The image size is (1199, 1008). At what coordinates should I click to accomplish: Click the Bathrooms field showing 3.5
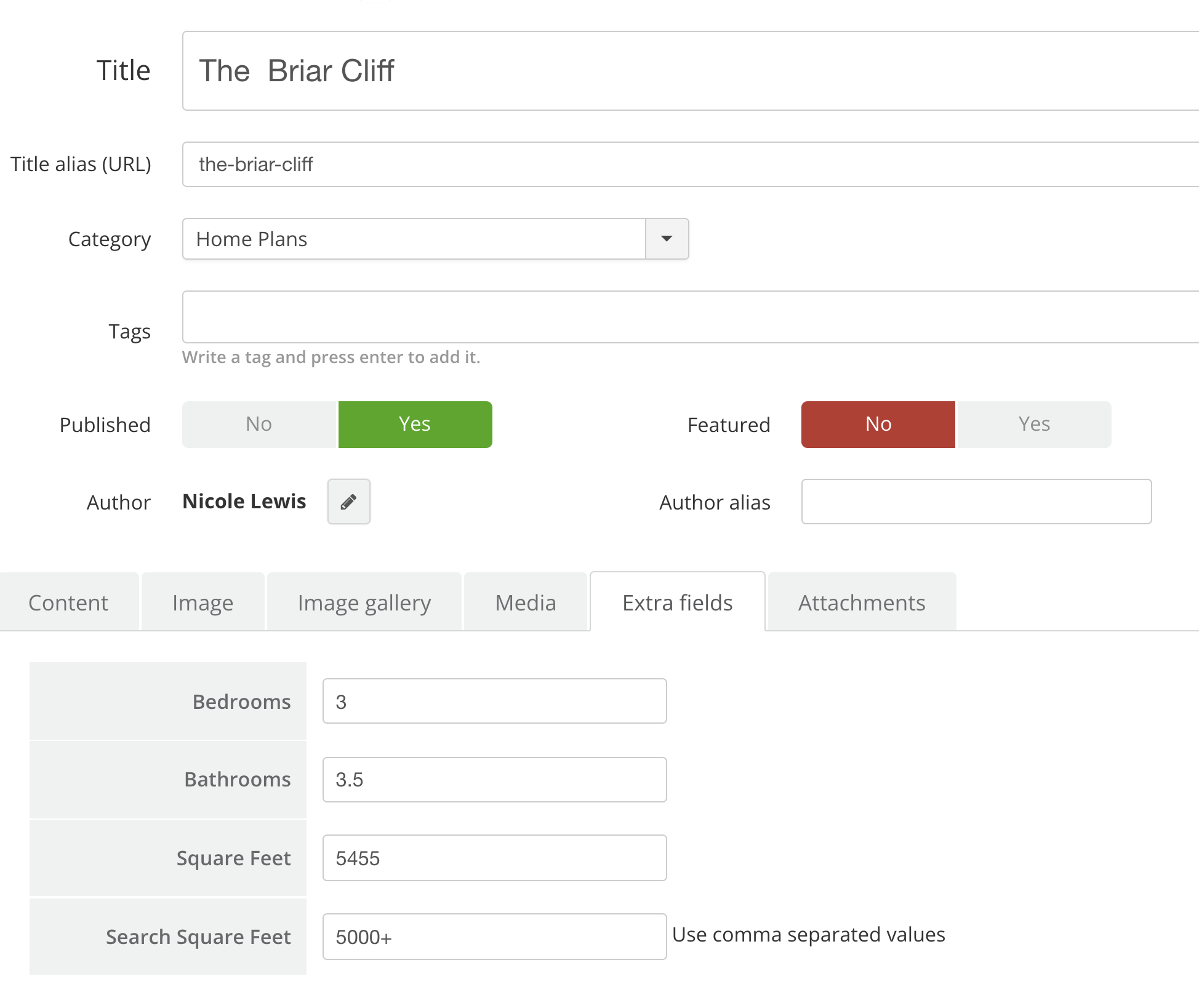(494, 780)
